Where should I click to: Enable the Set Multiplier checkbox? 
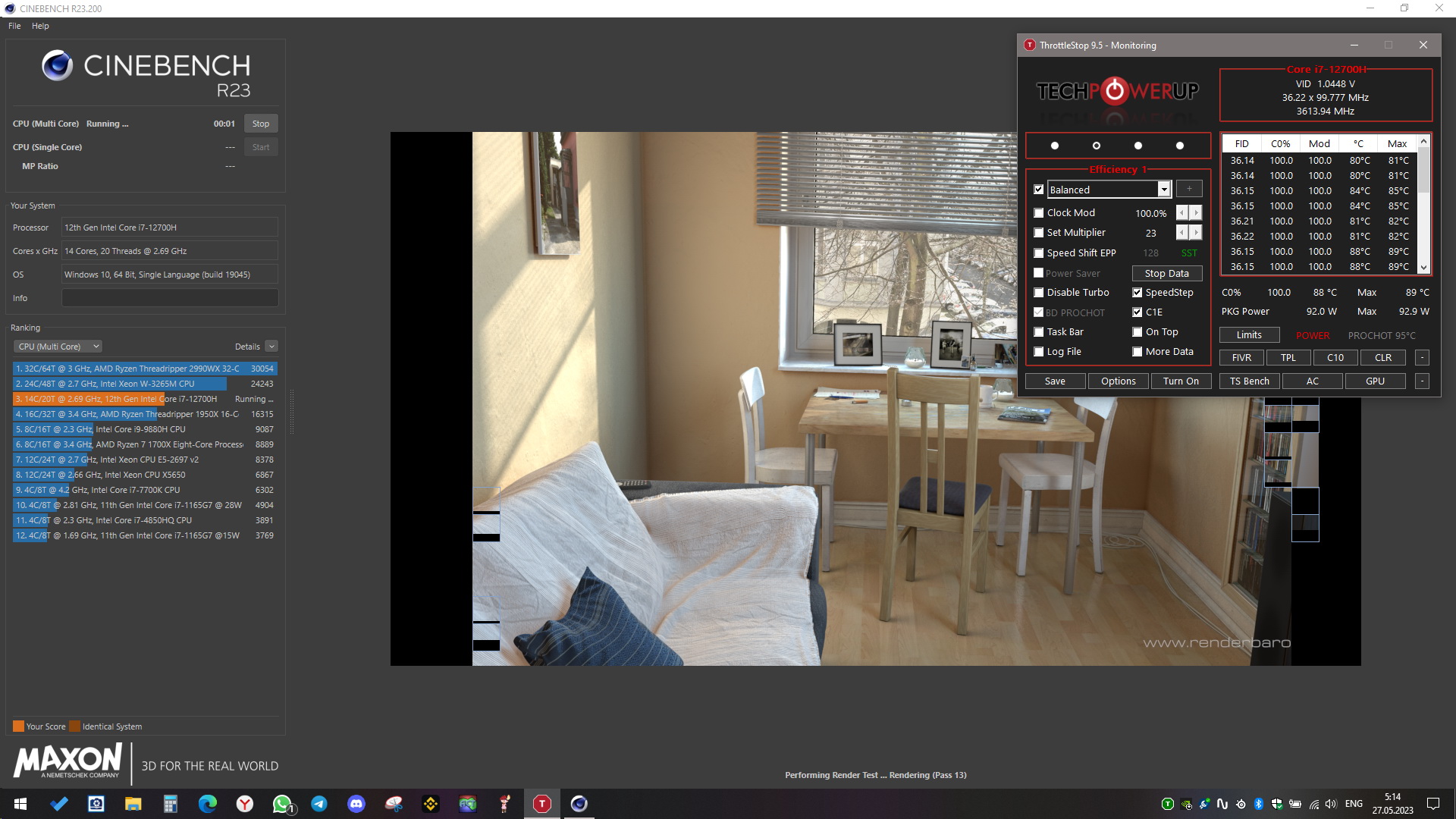[1039, 233]
